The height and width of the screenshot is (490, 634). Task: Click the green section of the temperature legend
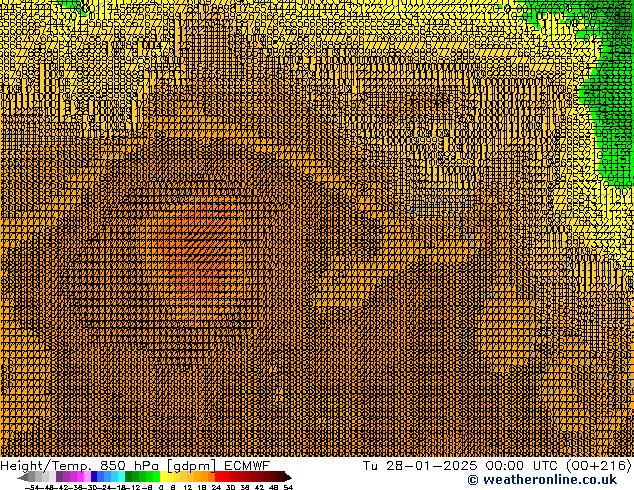coord(142,476)
